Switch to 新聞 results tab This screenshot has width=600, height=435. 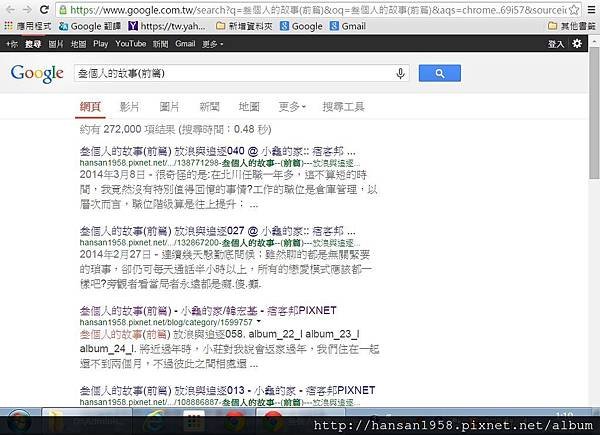(209, 107)
